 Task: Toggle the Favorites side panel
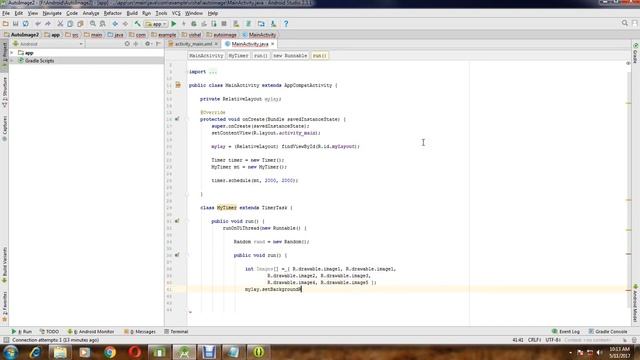click(4, 307)
